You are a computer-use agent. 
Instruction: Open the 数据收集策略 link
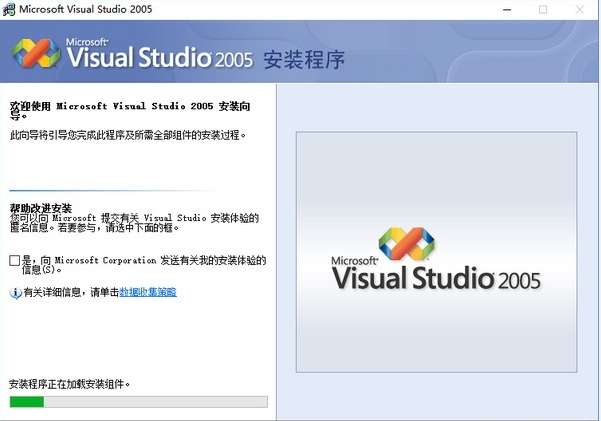148,292
